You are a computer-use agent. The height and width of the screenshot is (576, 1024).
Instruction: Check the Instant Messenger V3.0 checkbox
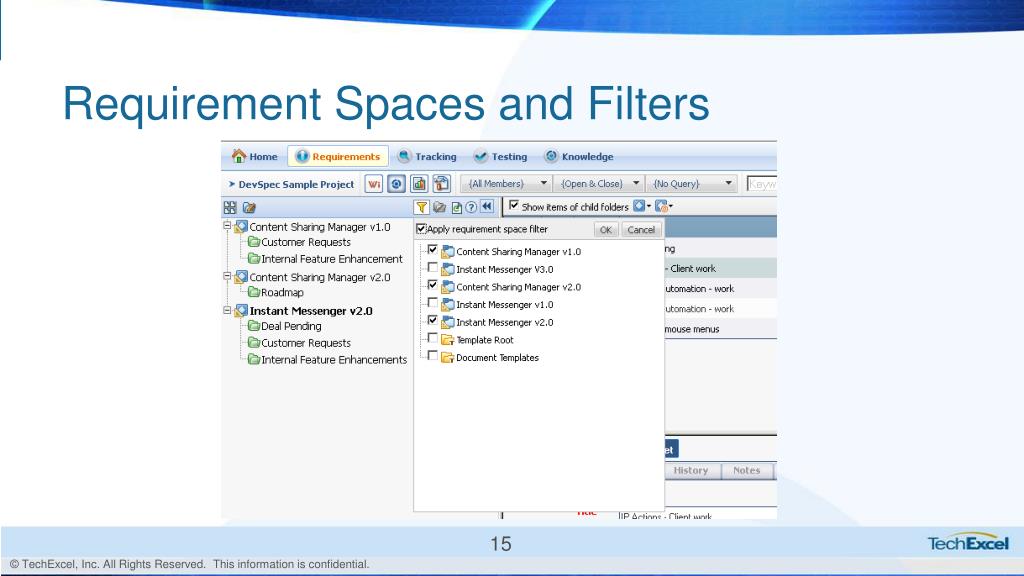(x=432, y=268)
